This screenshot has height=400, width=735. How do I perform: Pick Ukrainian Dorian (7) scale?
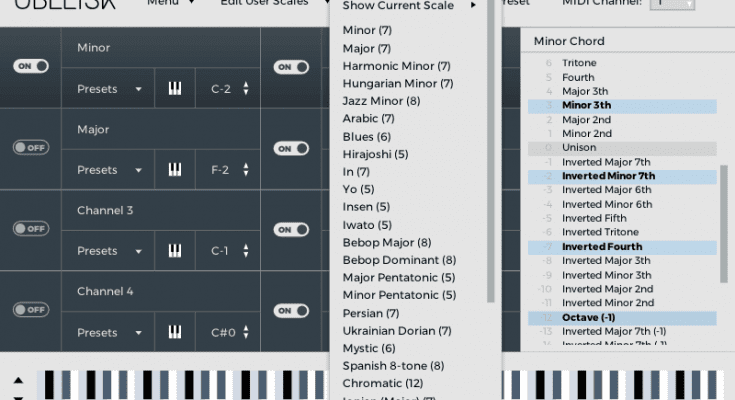[x=396, y=330]
